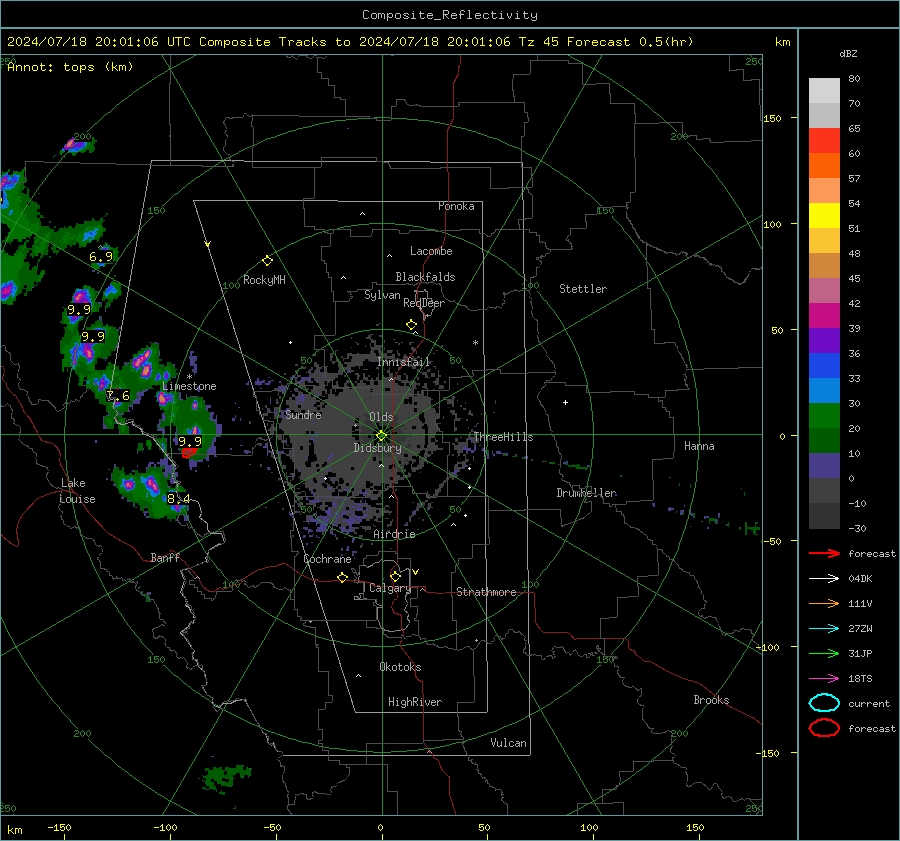Viewport: 900px width, 841px height.
Task: Click the Cochrane city label
Action: [x=327, y=559]
